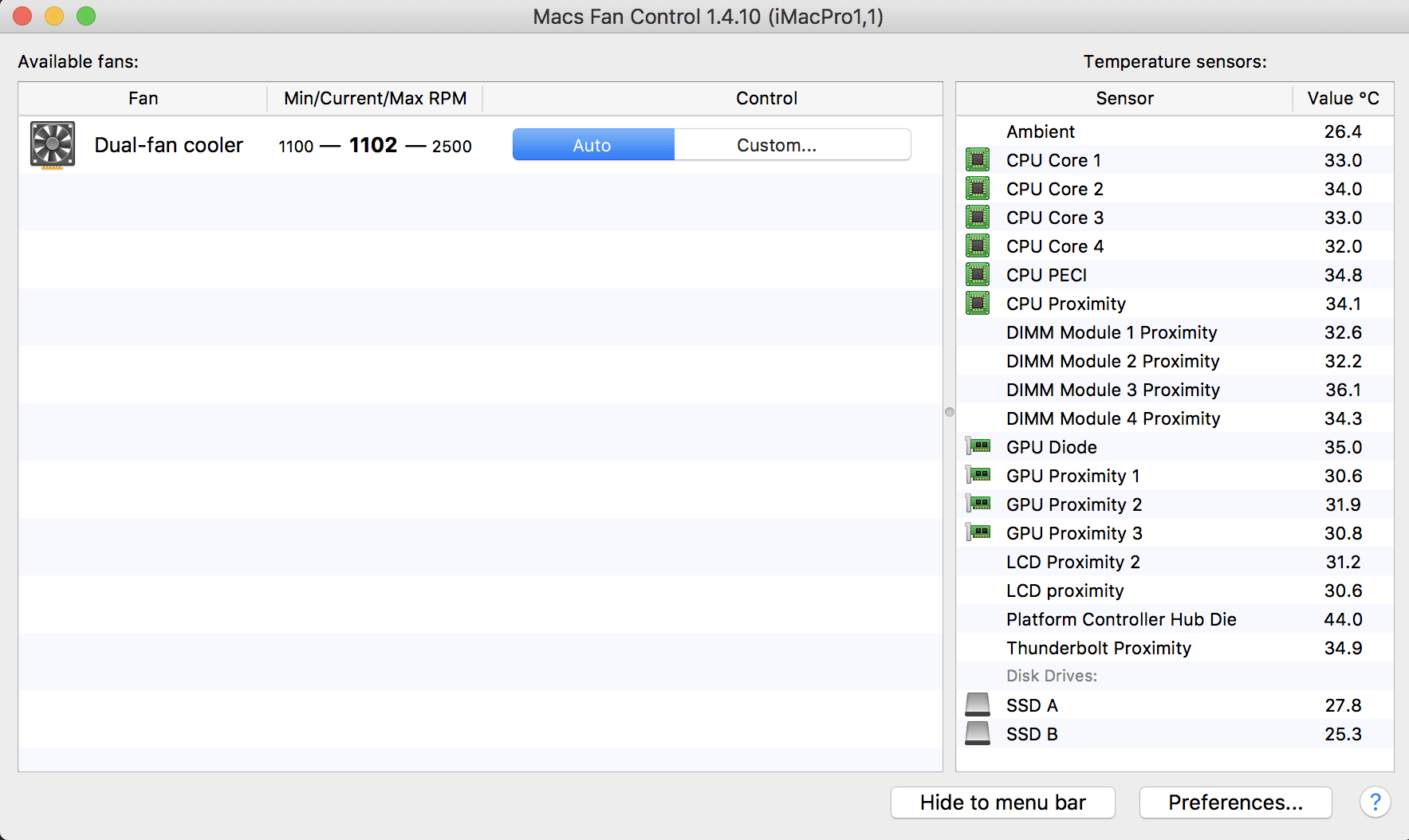Click the green zoom window button
Screen dimensions: 1409x840
pos(86,16)
